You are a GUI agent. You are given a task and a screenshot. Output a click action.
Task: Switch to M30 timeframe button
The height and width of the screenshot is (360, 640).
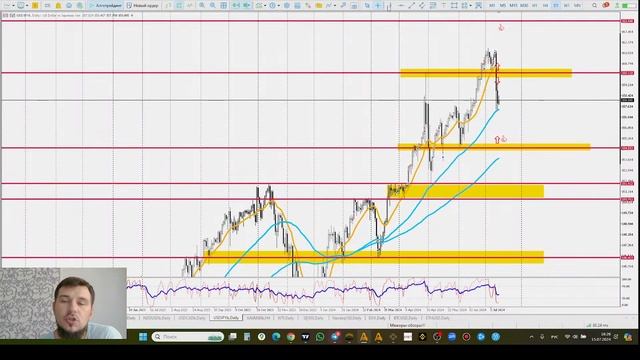(x=524, y=6)
